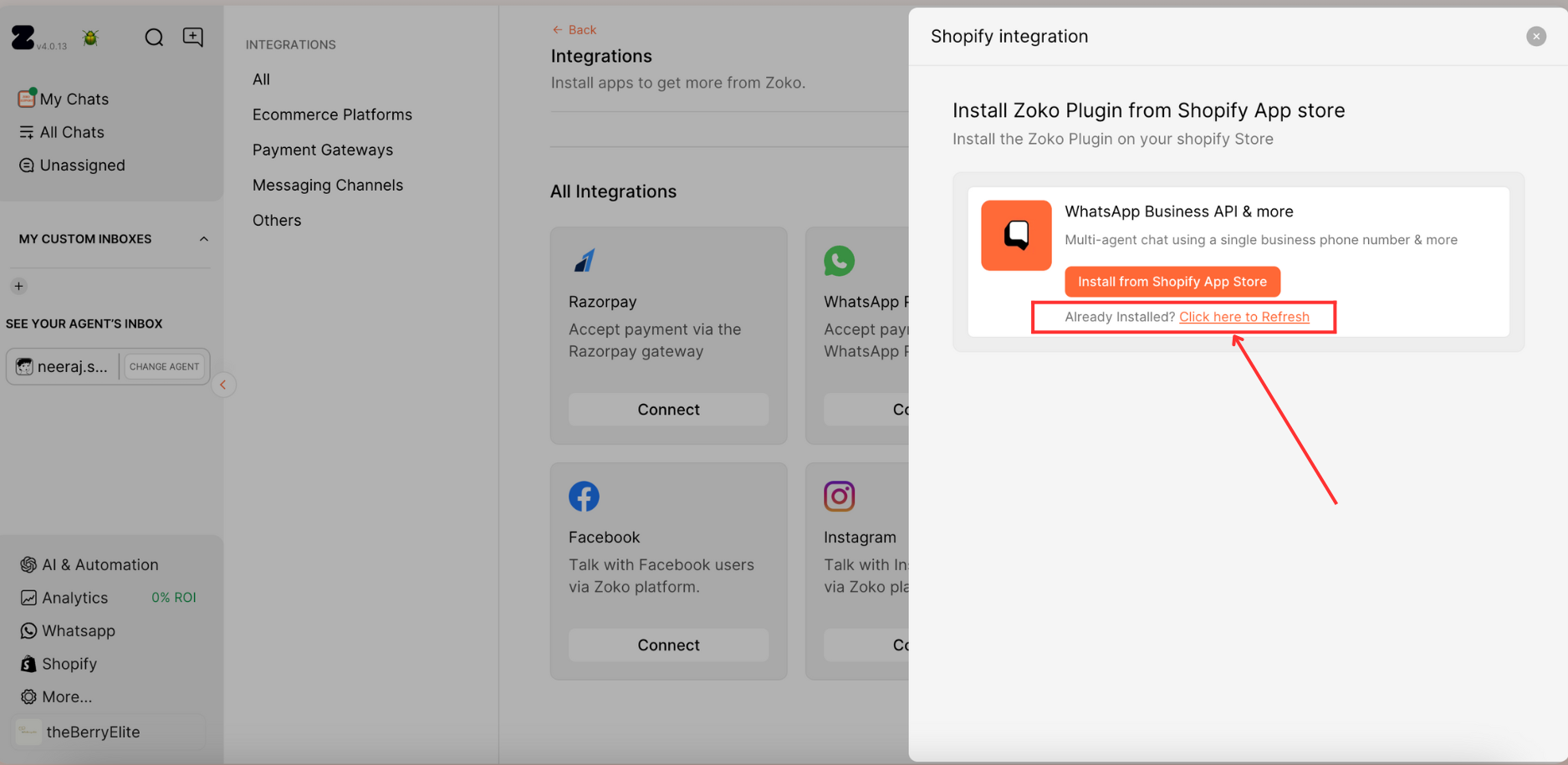This screenshot has width=1568, height=765.
Task: Open Whatsapp settings in sidebar
Action: 68,630
